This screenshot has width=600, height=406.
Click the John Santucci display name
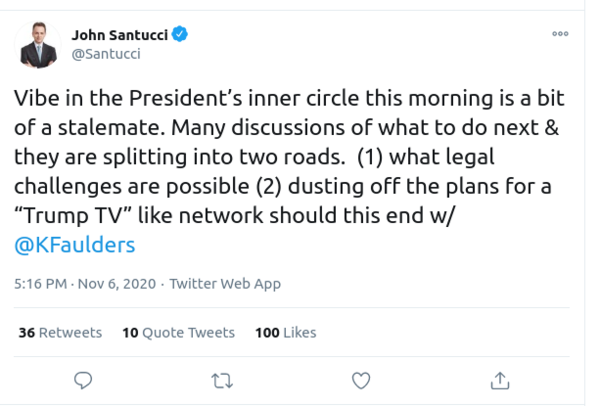click(x=120, y=36)
